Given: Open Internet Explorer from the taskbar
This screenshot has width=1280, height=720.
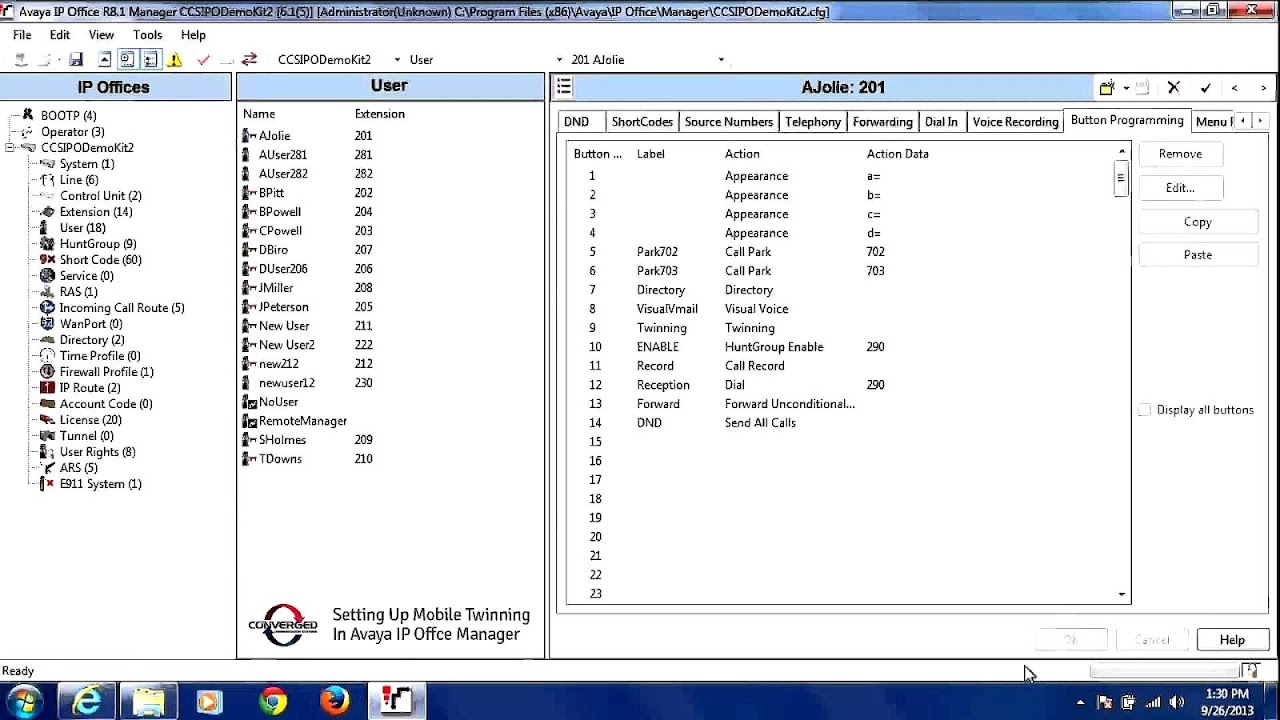Looking at the screenshot, I should 87,701.
